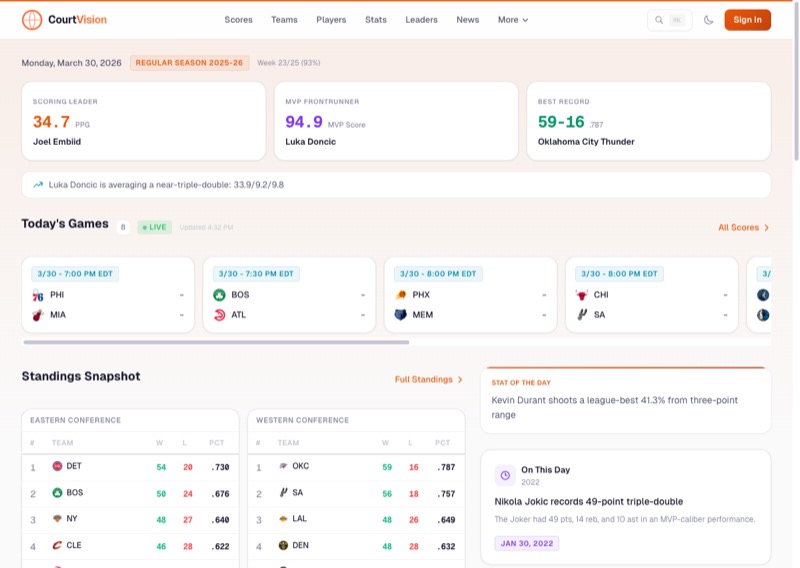Click the chevron beside Full Standings
Image resolution: width=800 pixels, height=568 pixels.
[460, 380]
